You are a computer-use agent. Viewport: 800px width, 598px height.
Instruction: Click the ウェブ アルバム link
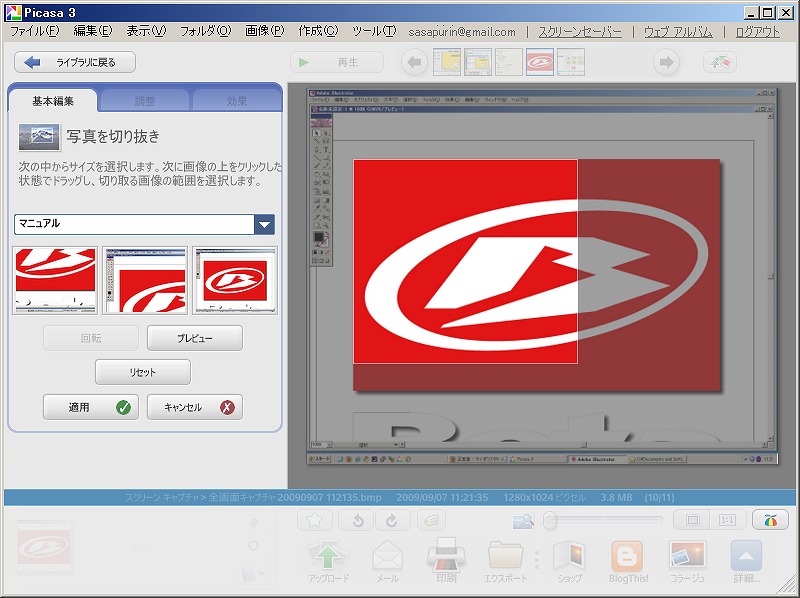click(678, 32)
